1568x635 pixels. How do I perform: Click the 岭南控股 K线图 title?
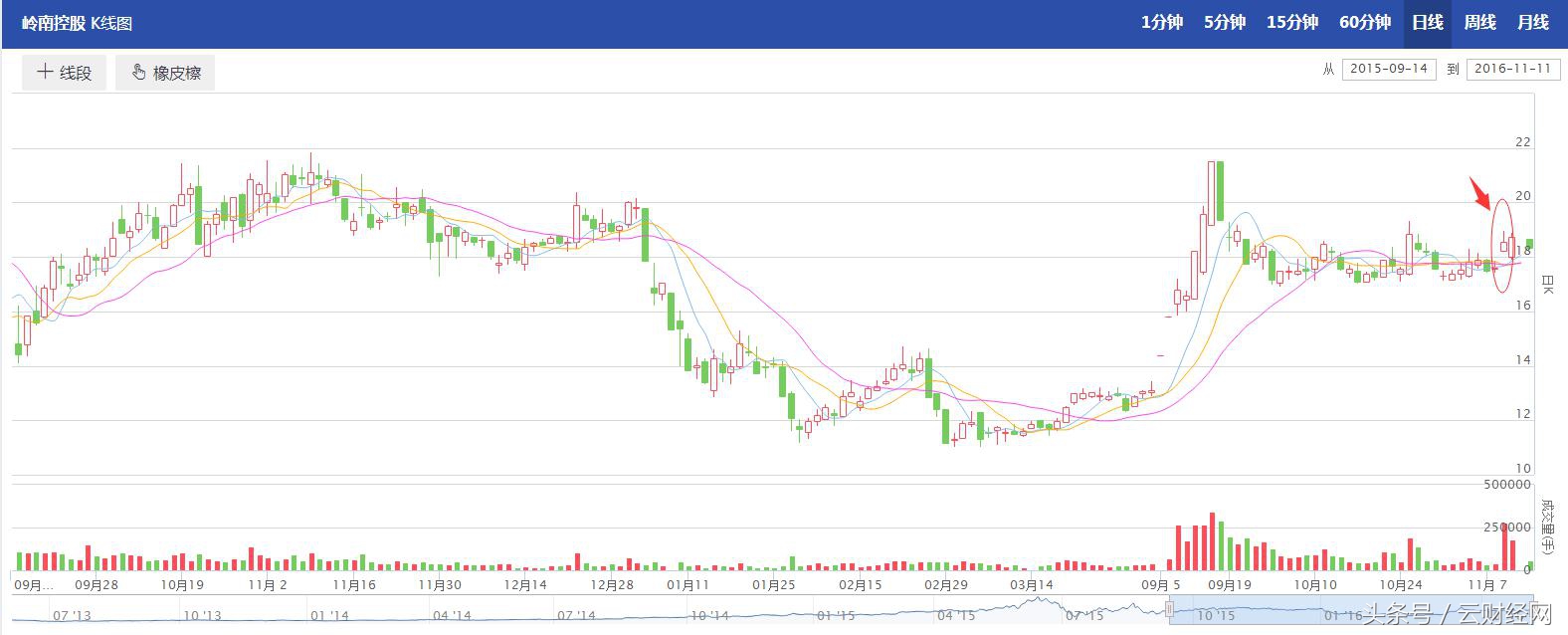[77, 23]
